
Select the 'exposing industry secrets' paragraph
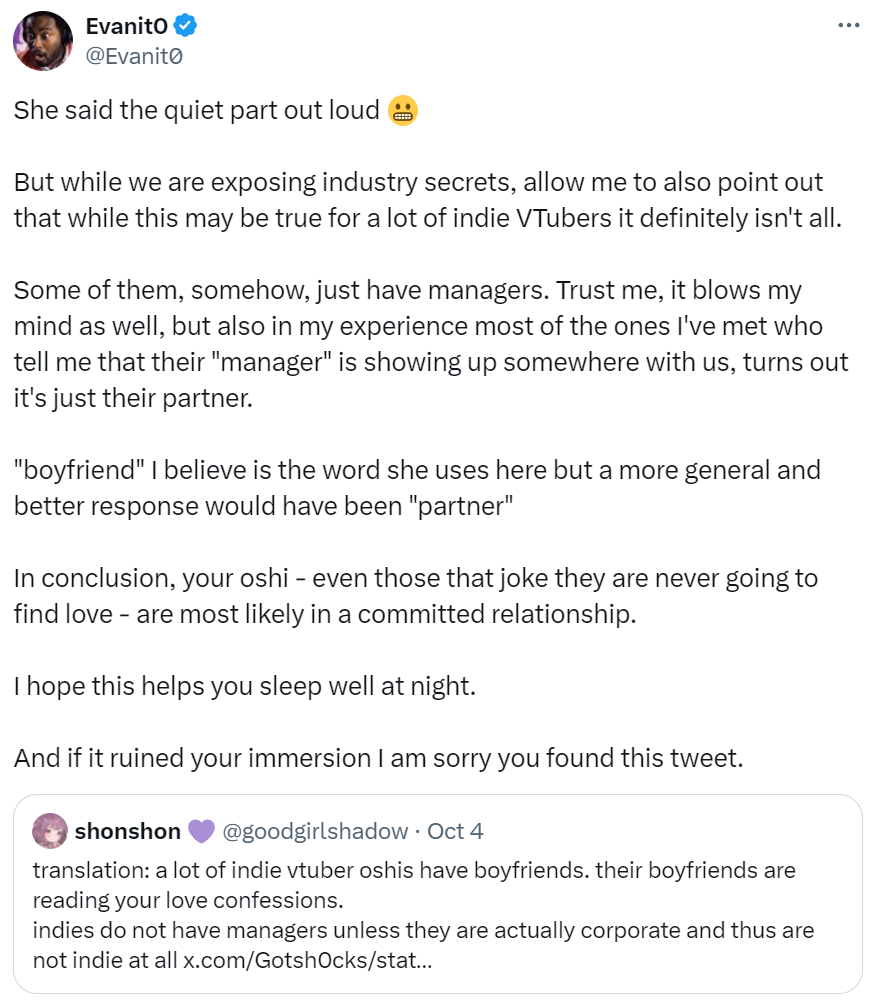point(427,200)
